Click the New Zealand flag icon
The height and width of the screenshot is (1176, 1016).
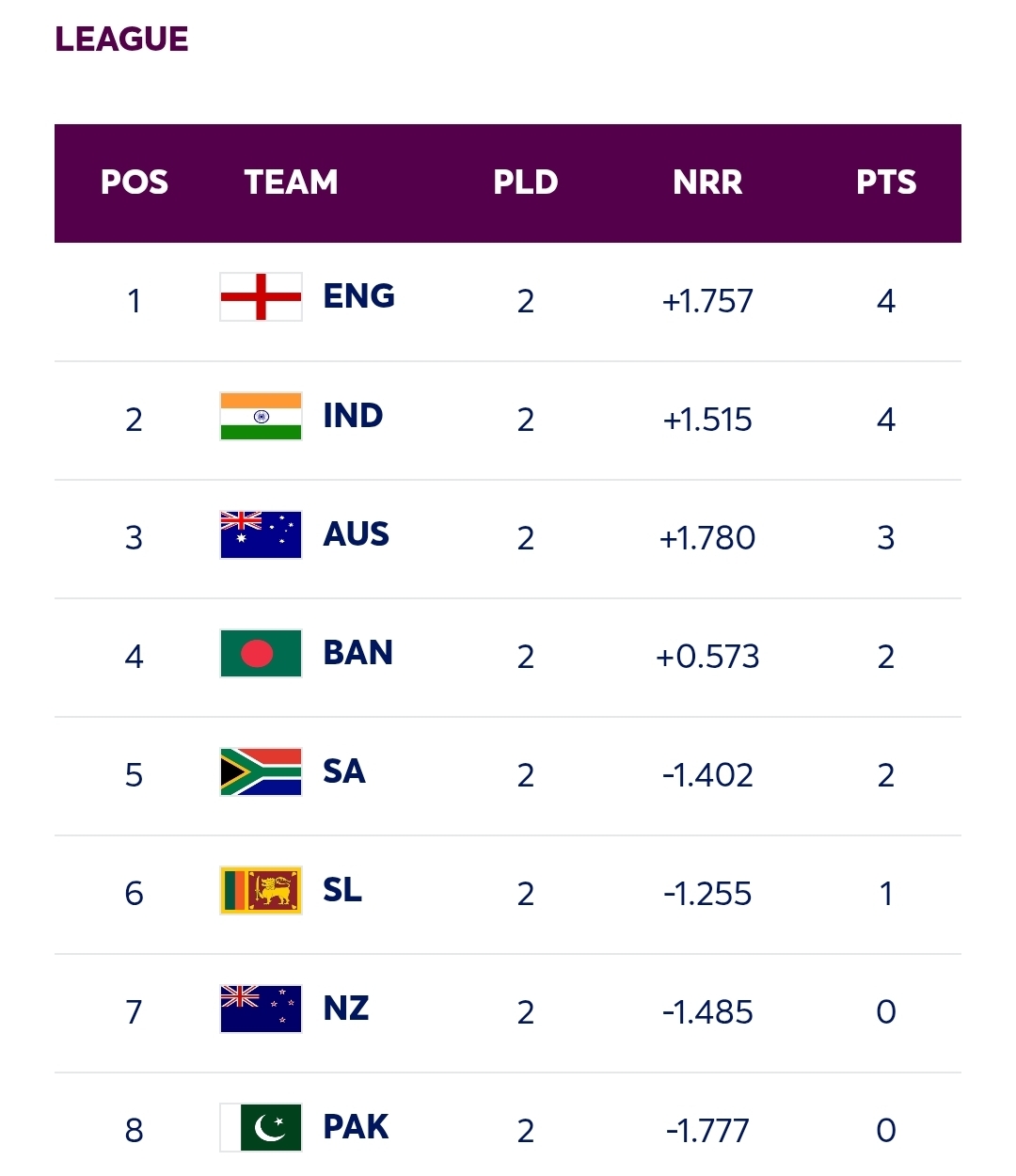(261, 1009)
